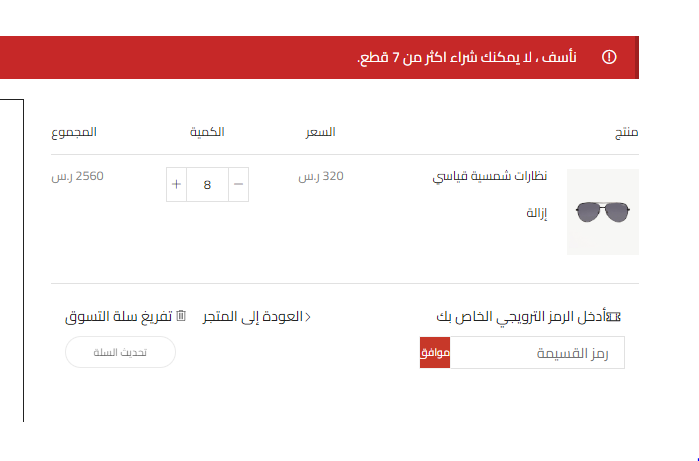Go back via العودة إلى المتجر link
The width and height of the screenshot is (699, 461).
(253, 317)
